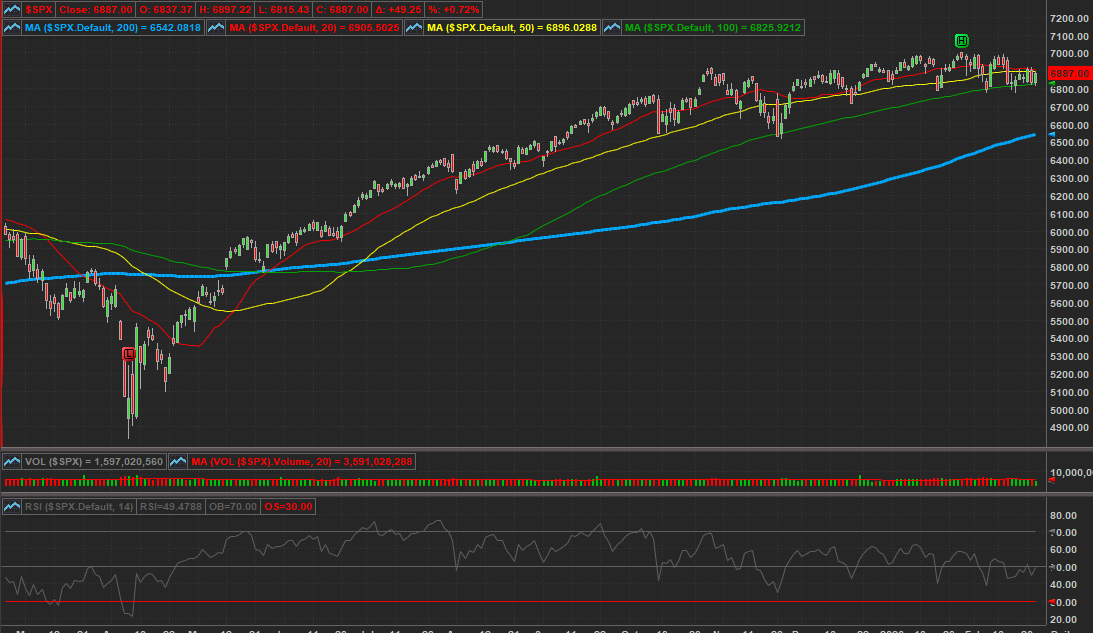Click the MA ($SPX.Default, 200) label

coord(114,28)
